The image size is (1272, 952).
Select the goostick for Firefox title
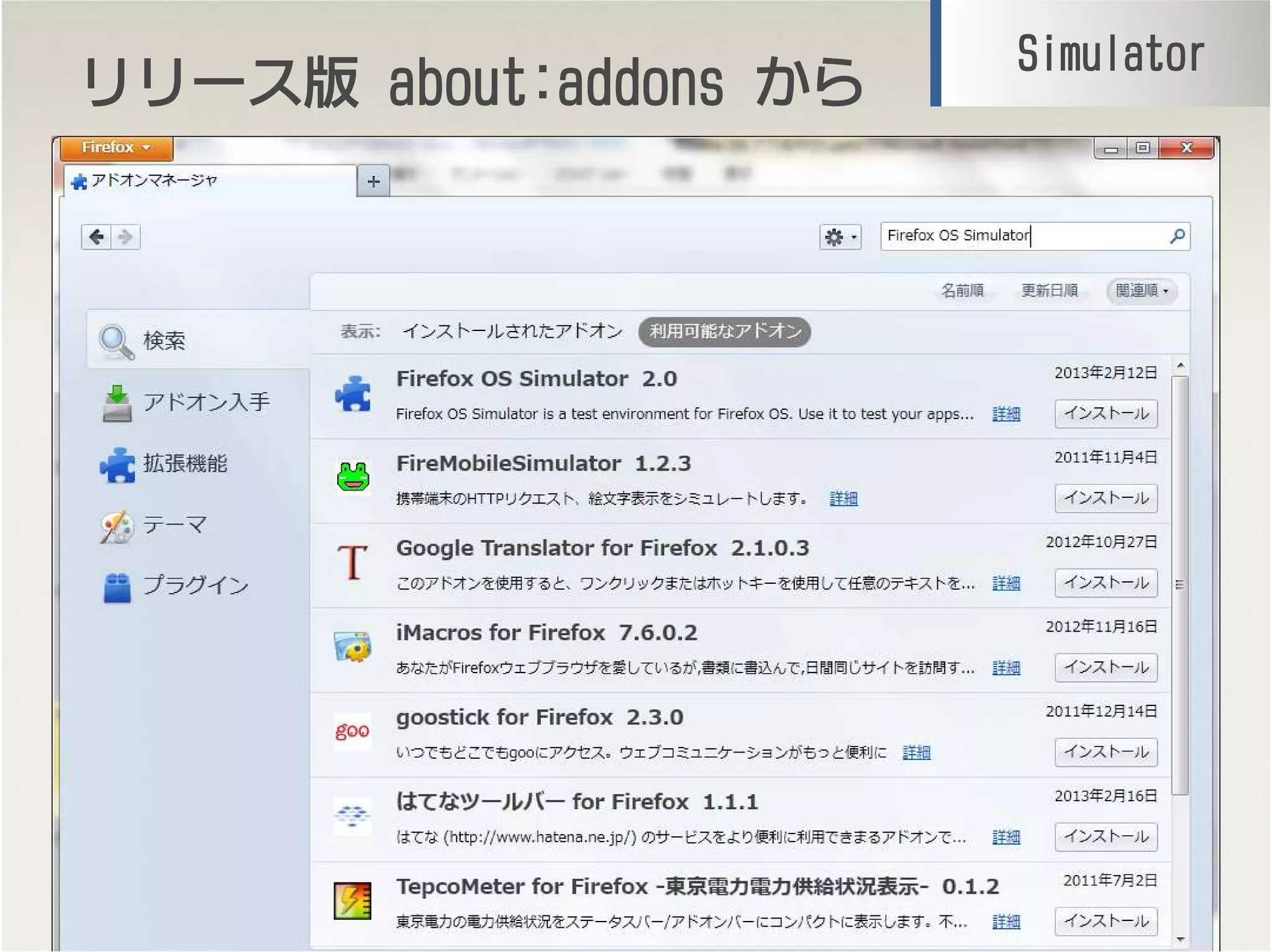click(x=540, y=717)
